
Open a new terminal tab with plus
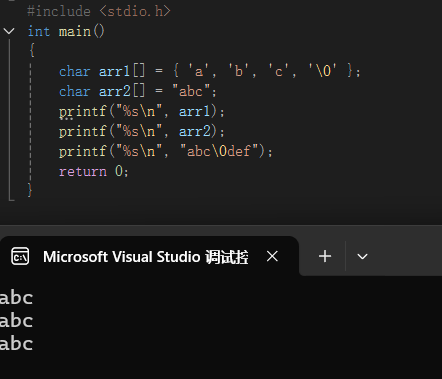pos(325,256)
